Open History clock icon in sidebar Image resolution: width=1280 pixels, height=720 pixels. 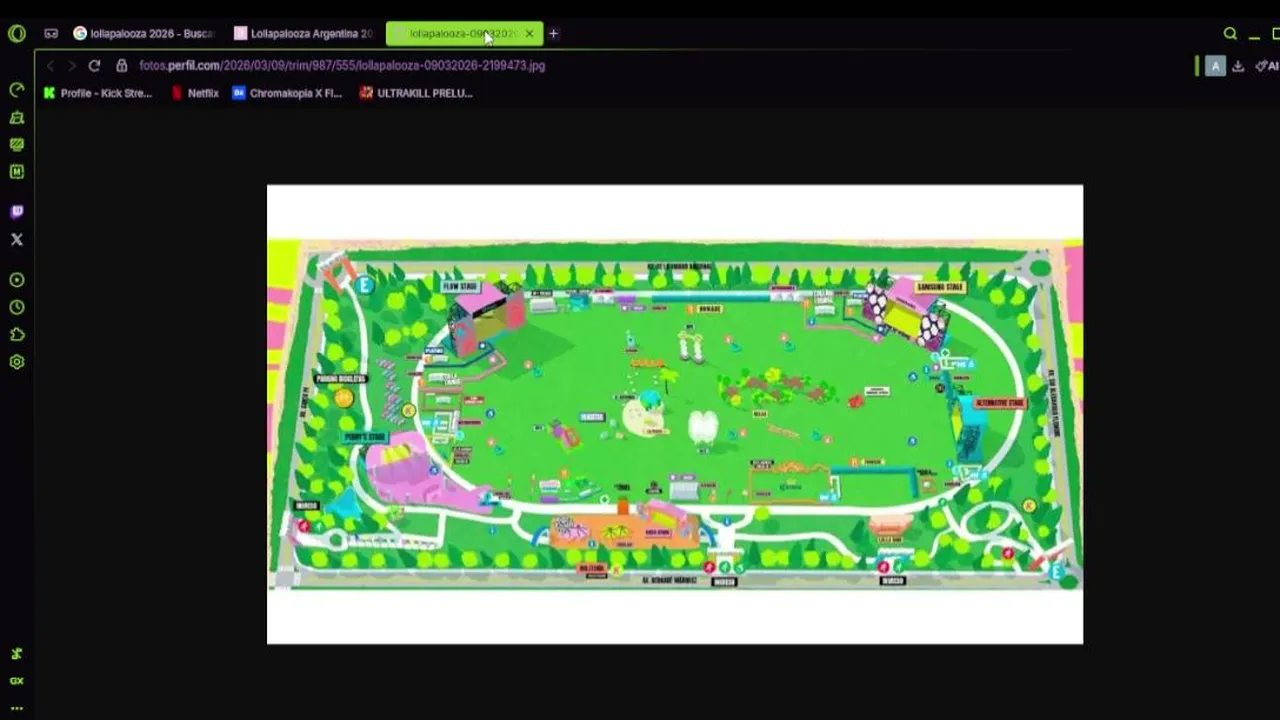click(x=17, y=307)
